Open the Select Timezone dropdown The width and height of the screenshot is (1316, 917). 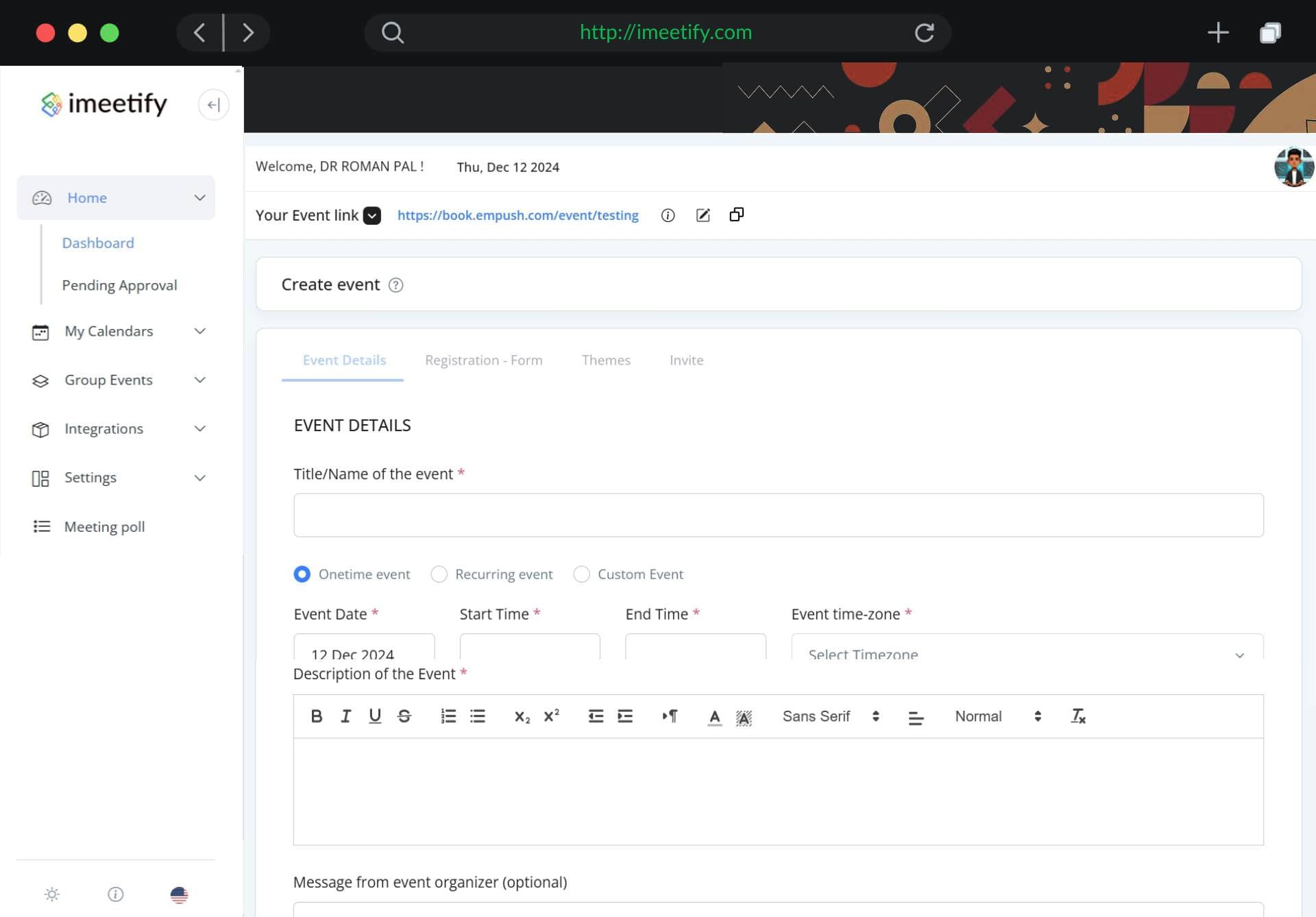pos(1026,653)
